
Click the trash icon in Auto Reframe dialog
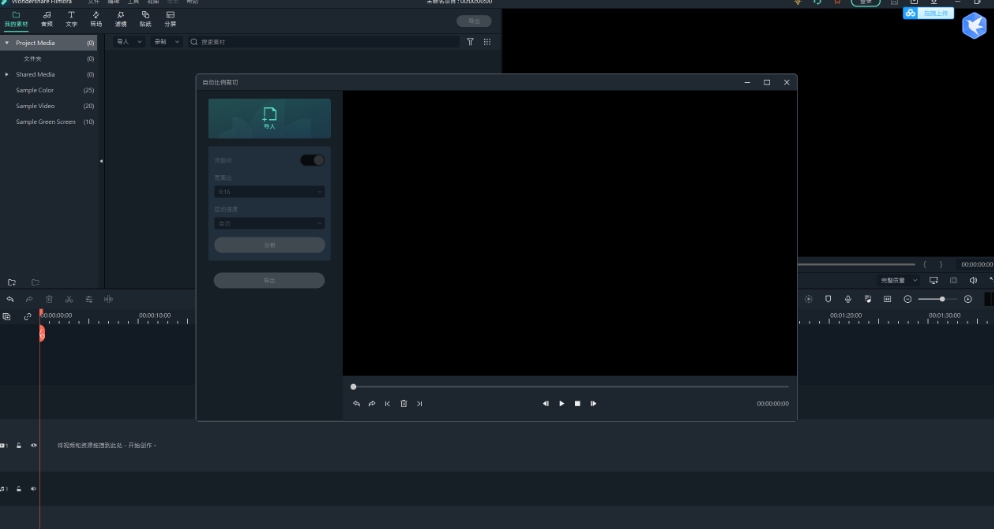[x=404, y=403]
